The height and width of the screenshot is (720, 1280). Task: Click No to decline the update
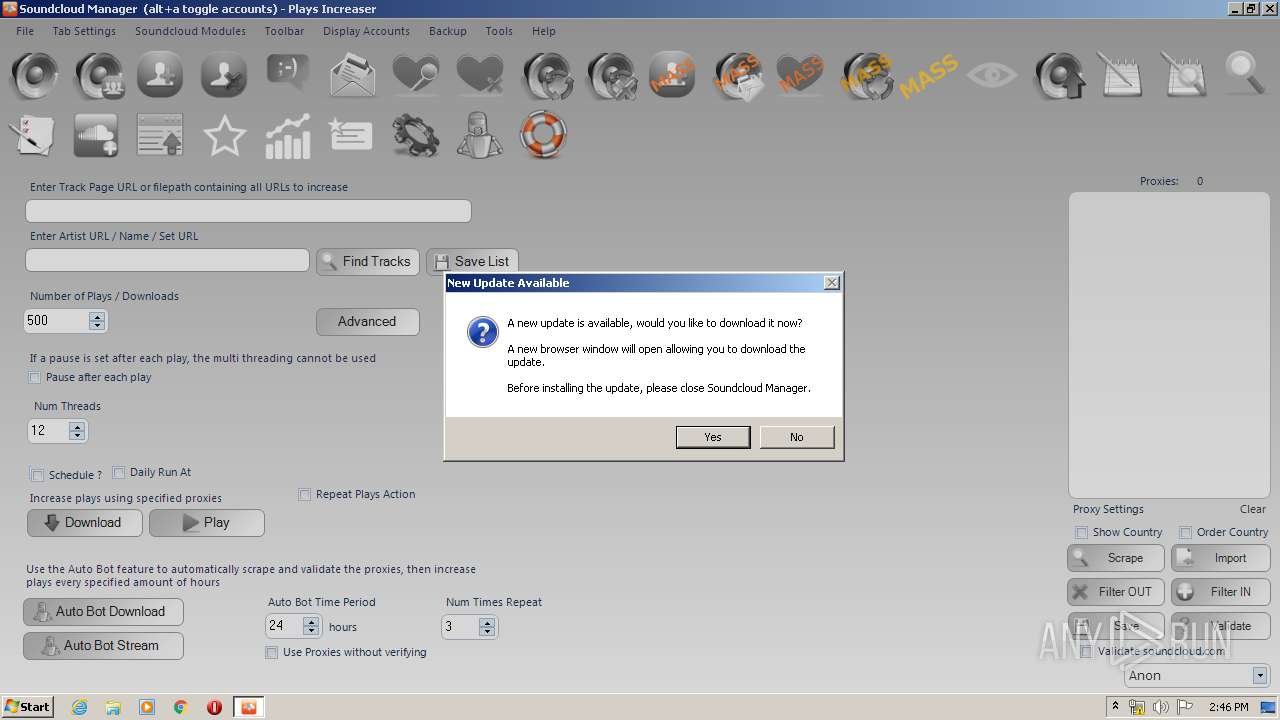[x=797, y=437]
